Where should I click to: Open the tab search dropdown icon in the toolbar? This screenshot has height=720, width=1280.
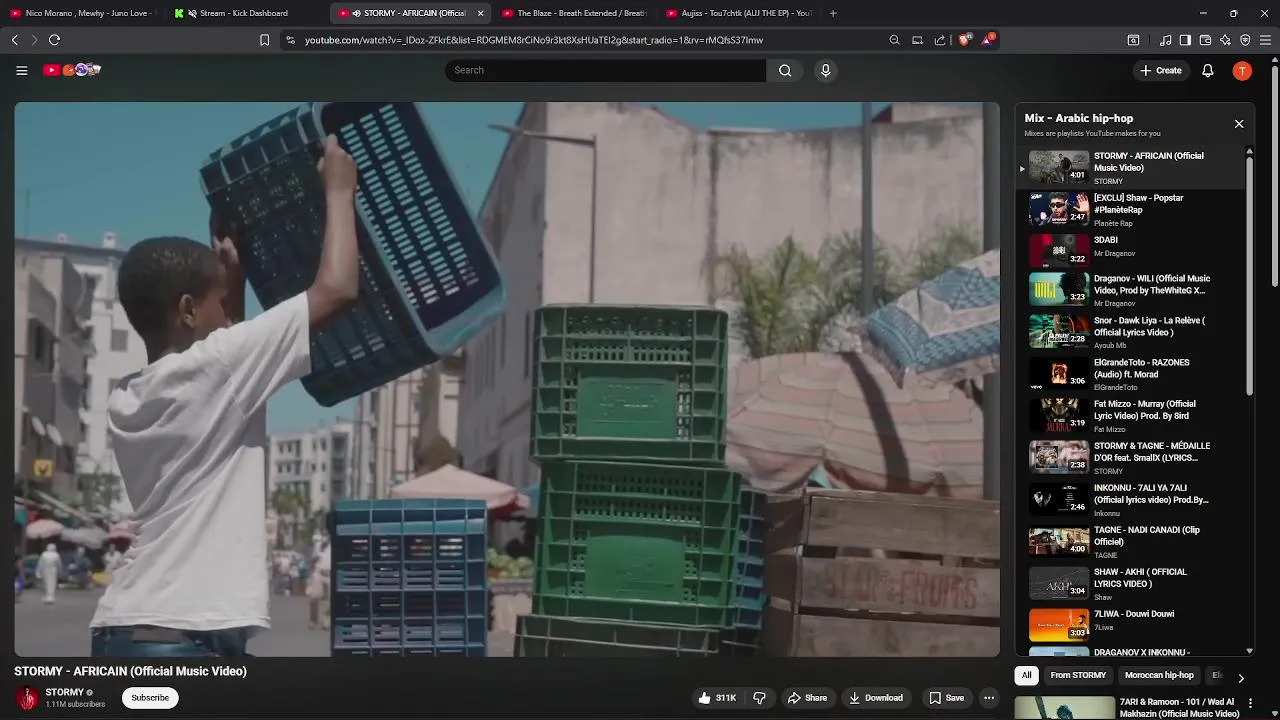tap(1133, 40)
